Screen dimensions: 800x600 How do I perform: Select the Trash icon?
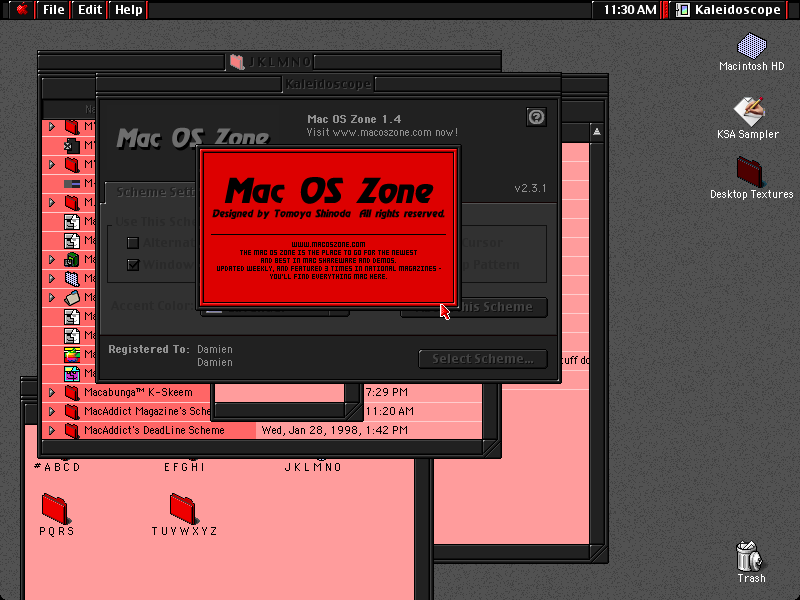pos(748,557)
